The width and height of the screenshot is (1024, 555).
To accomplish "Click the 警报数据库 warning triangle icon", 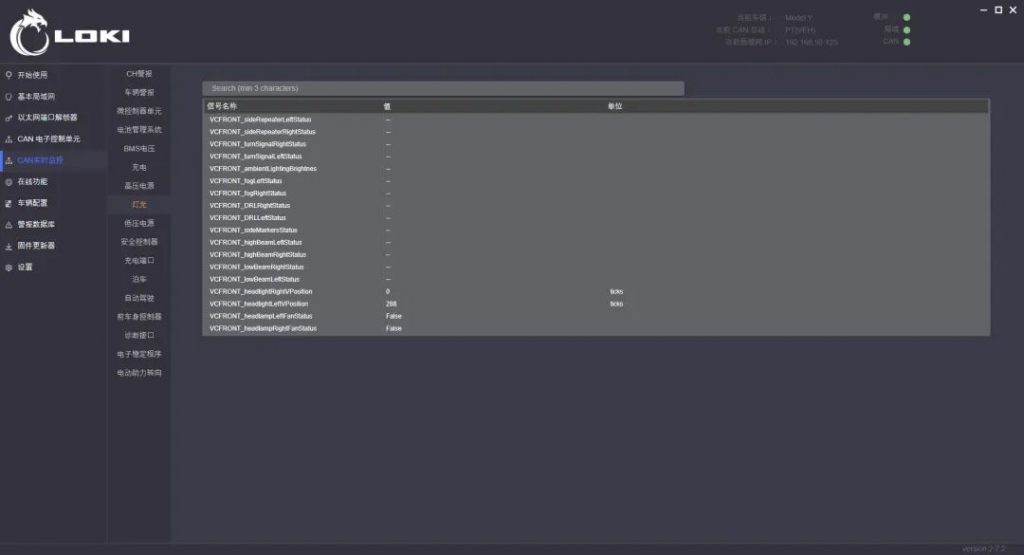I will tap(8, 225).
